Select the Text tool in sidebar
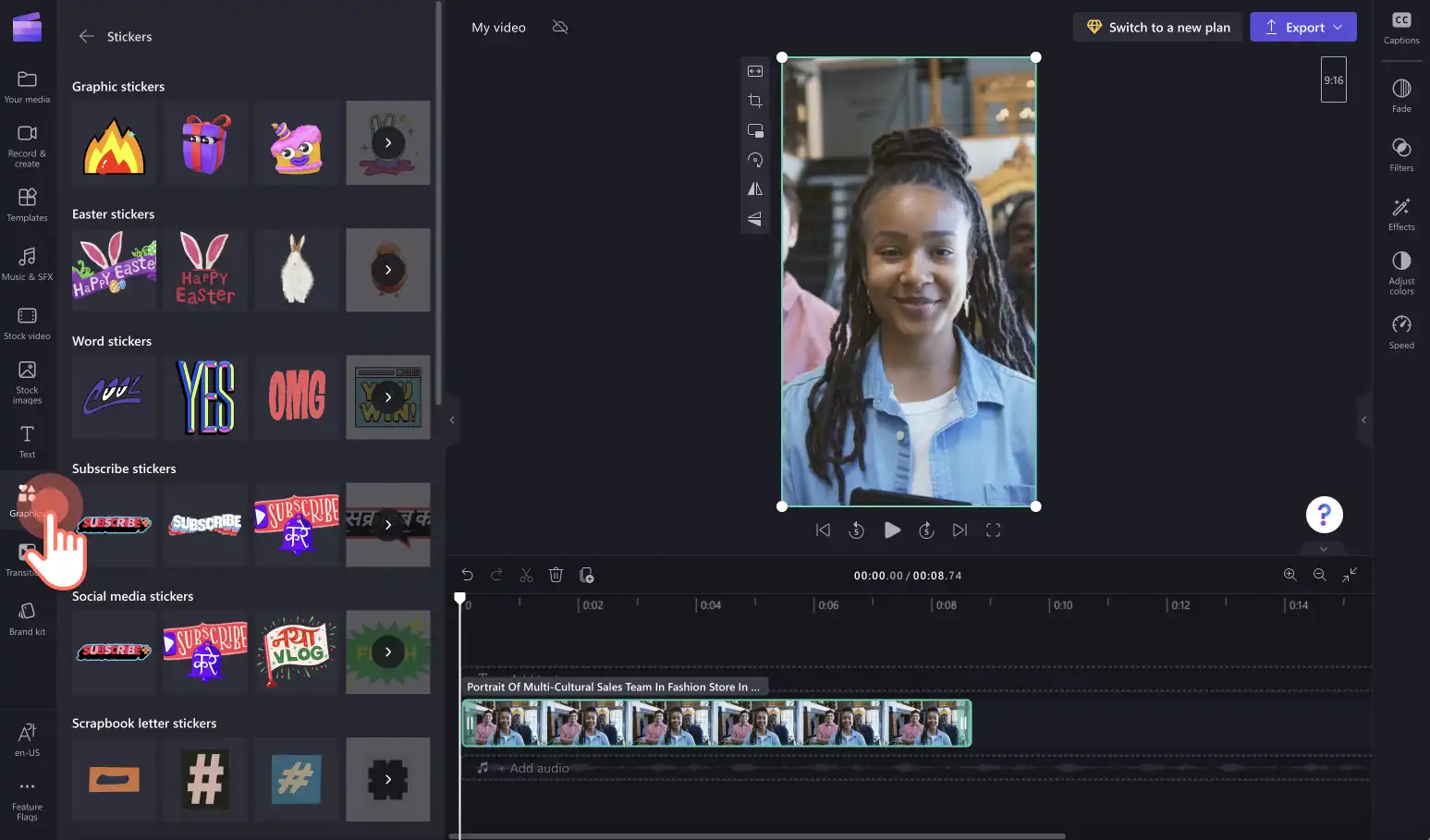1430x840 pixels. point(27,442)
